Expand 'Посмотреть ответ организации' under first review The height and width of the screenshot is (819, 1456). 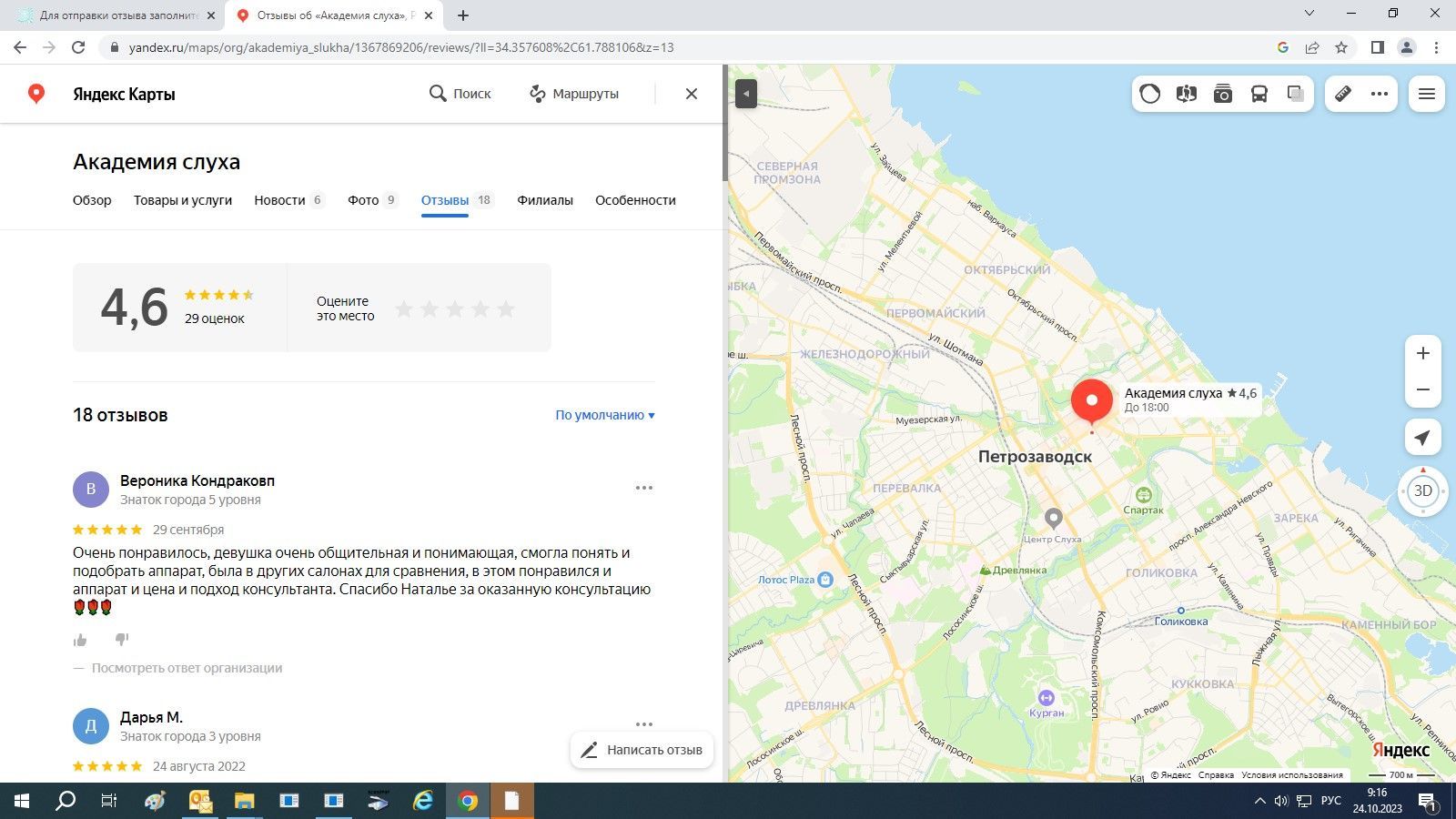tap(187, 668)
